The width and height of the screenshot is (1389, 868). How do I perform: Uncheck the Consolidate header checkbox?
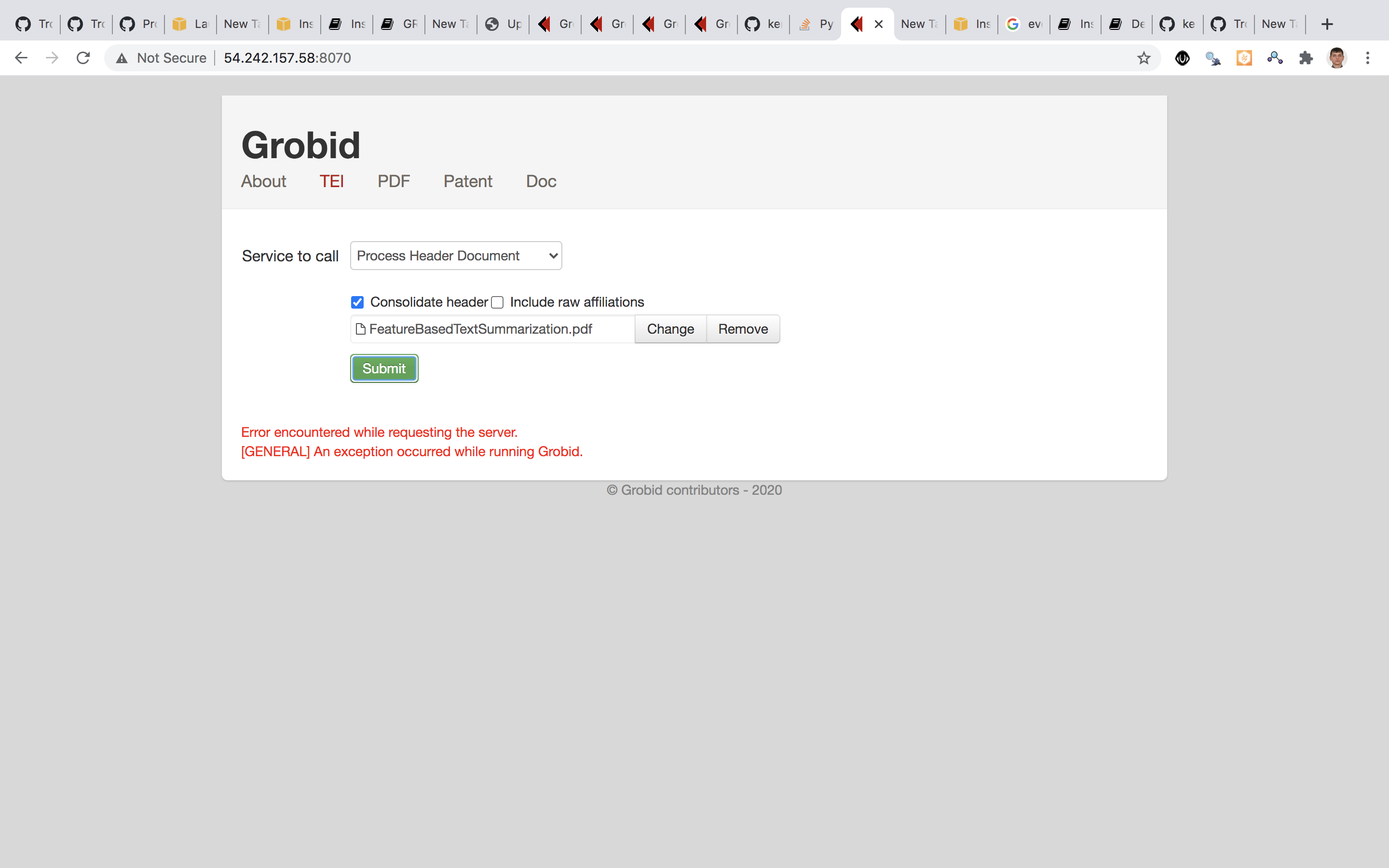click(357, 302)
